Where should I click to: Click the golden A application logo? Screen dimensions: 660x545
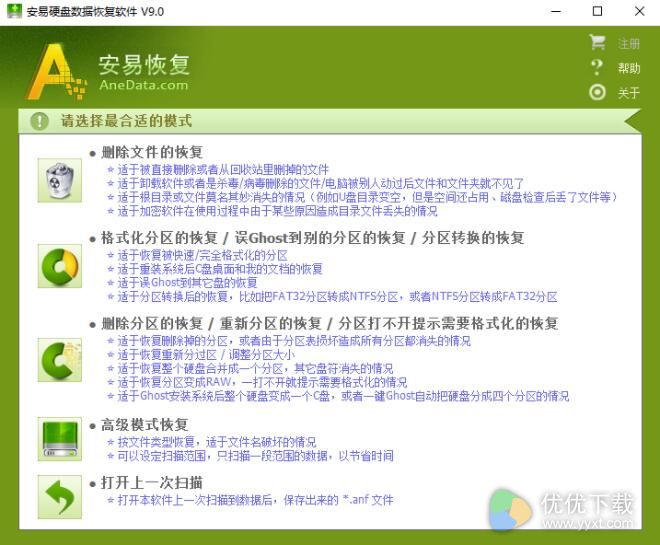pyautogui.click(x=56, y=72)
